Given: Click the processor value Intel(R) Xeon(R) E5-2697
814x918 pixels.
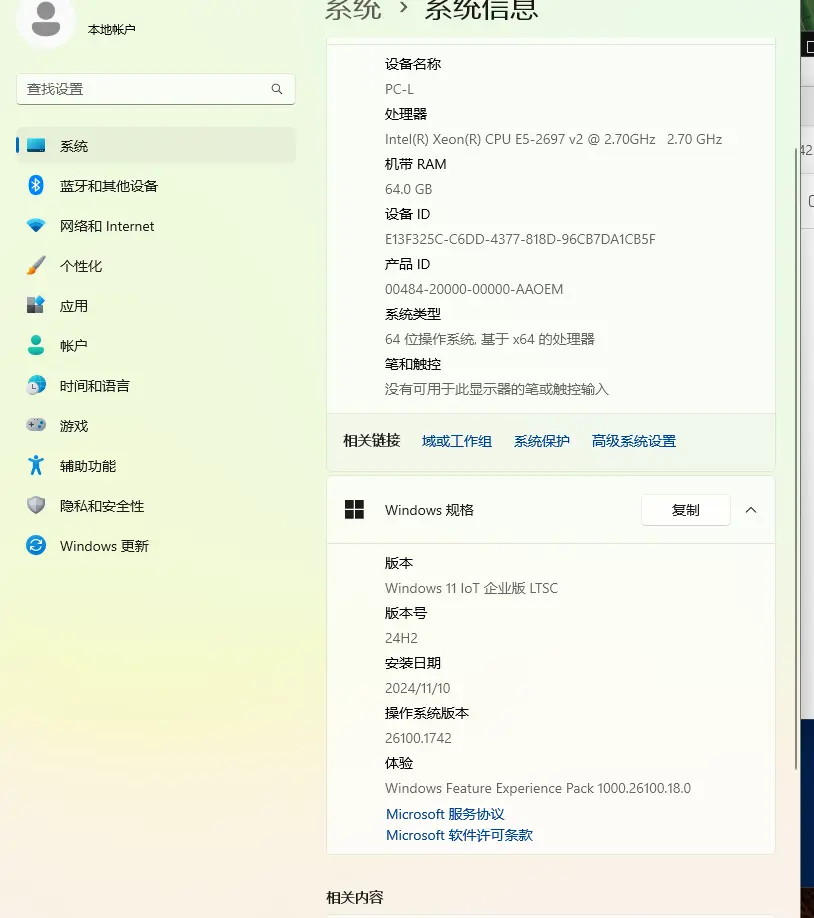Looking at the screenshot, I should (x=553, y=139).
